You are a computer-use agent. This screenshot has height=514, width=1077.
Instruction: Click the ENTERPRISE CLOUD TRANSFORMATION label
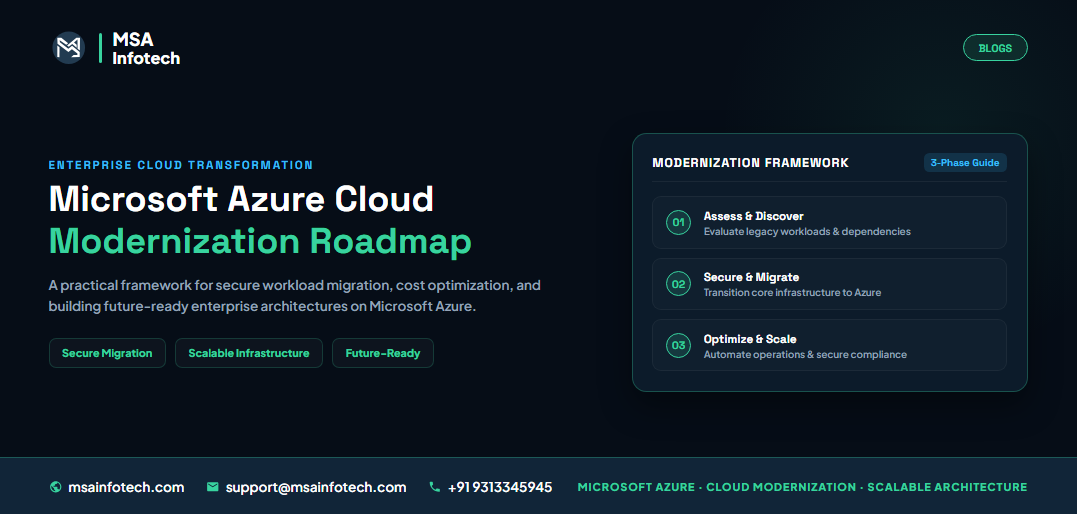tap(181, 165)
